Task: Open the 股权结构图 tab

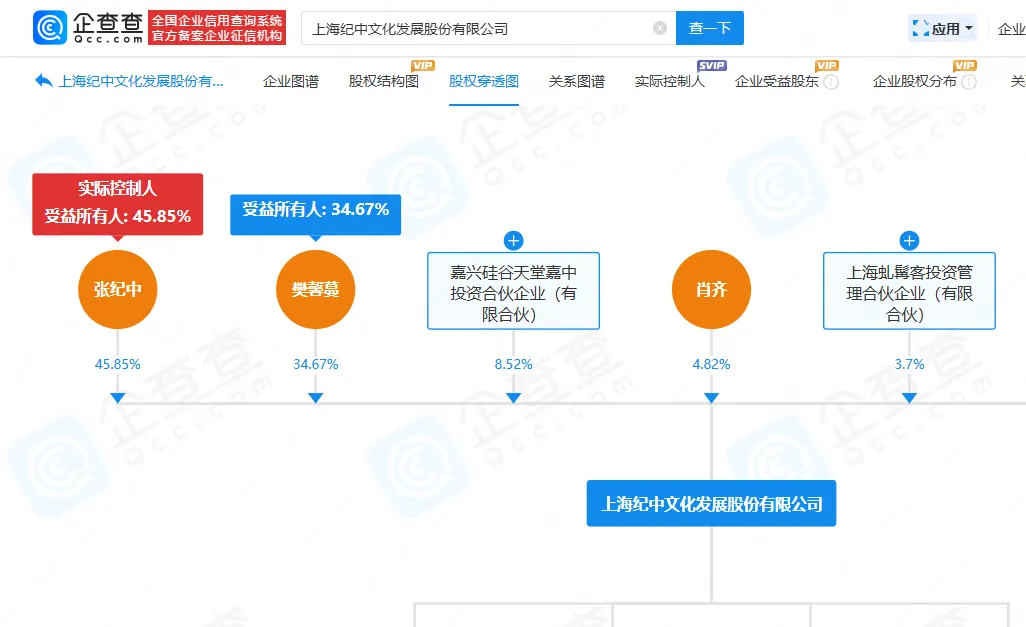Action: [x=384, y=82]
